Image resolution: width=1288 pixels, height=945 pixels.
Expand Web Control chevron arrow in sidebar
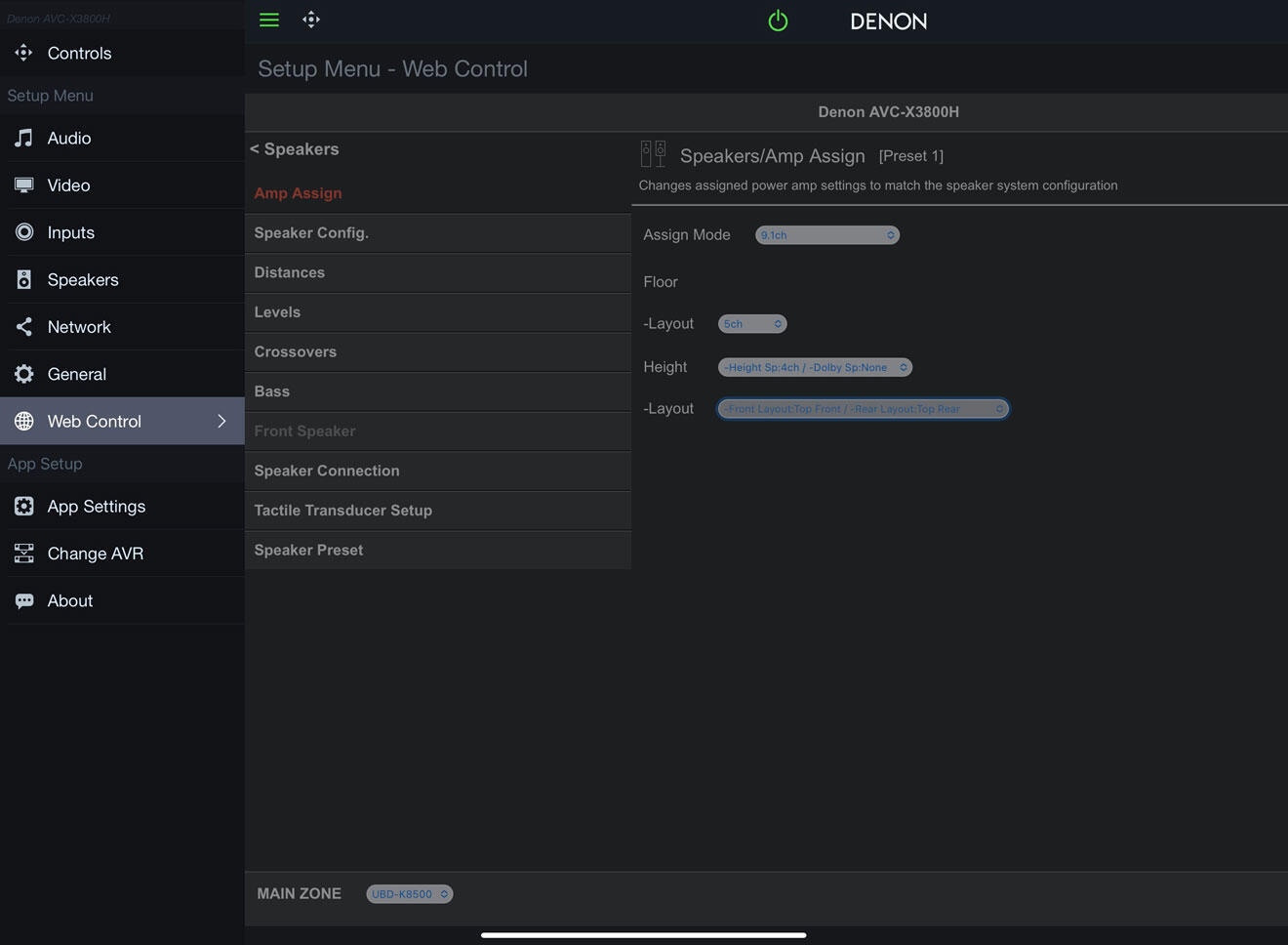pos(221,421)
